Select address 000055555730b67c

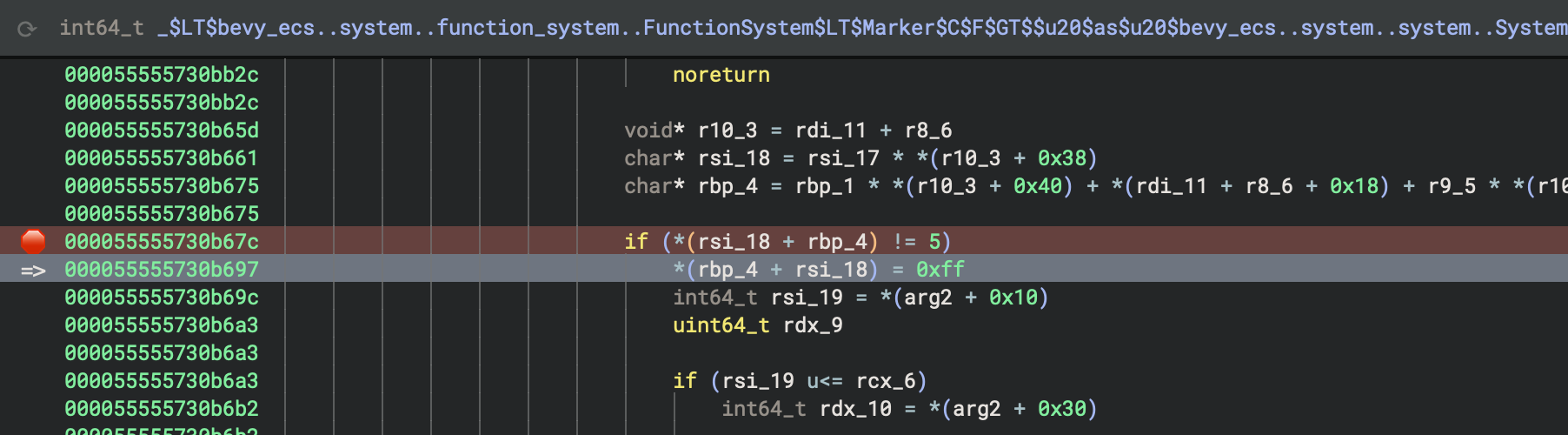162,242
